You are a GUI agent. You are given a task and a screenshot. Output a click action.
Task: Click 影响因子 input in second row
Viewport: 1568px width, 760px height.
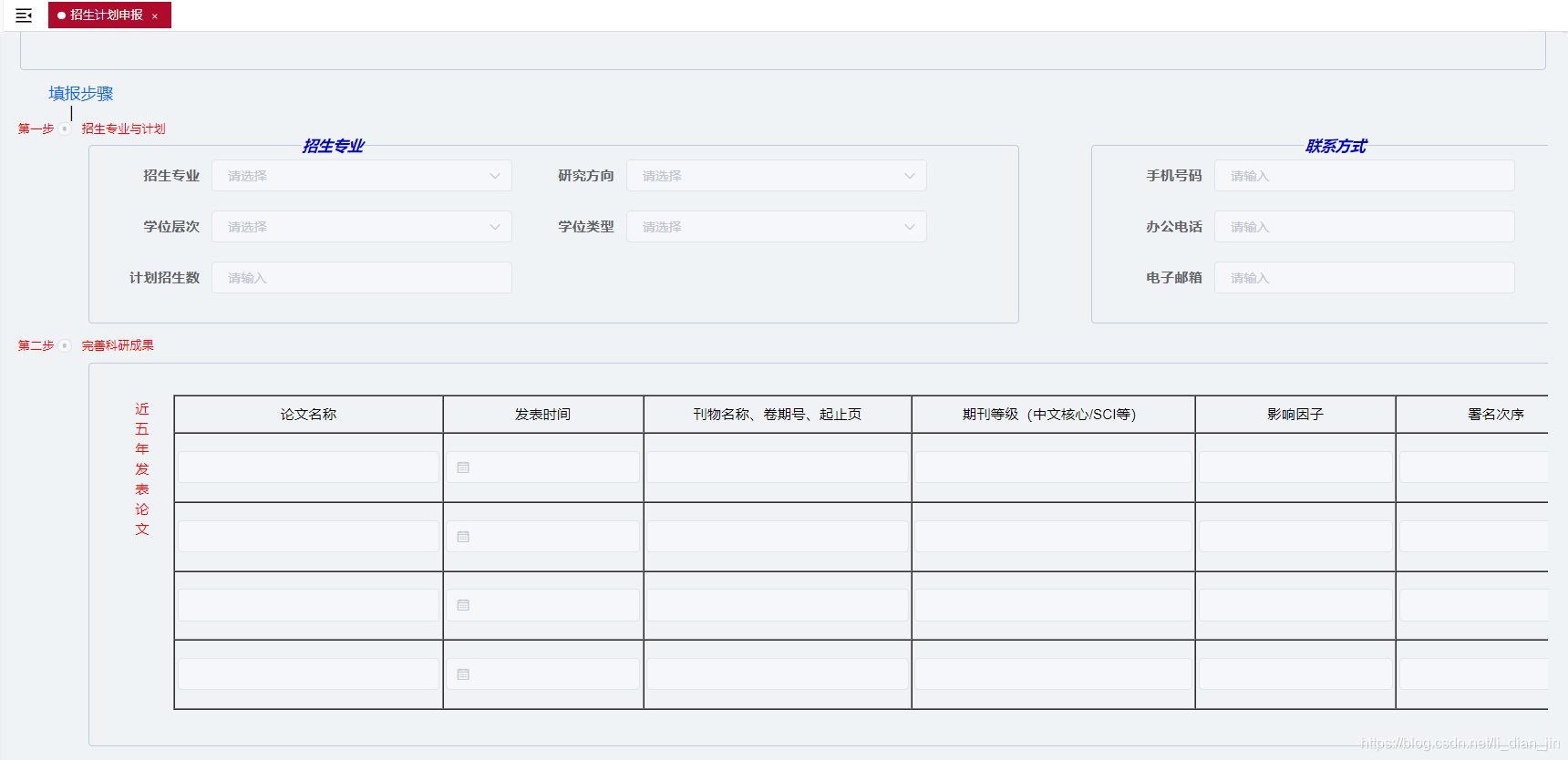[x=1295, y=537]
